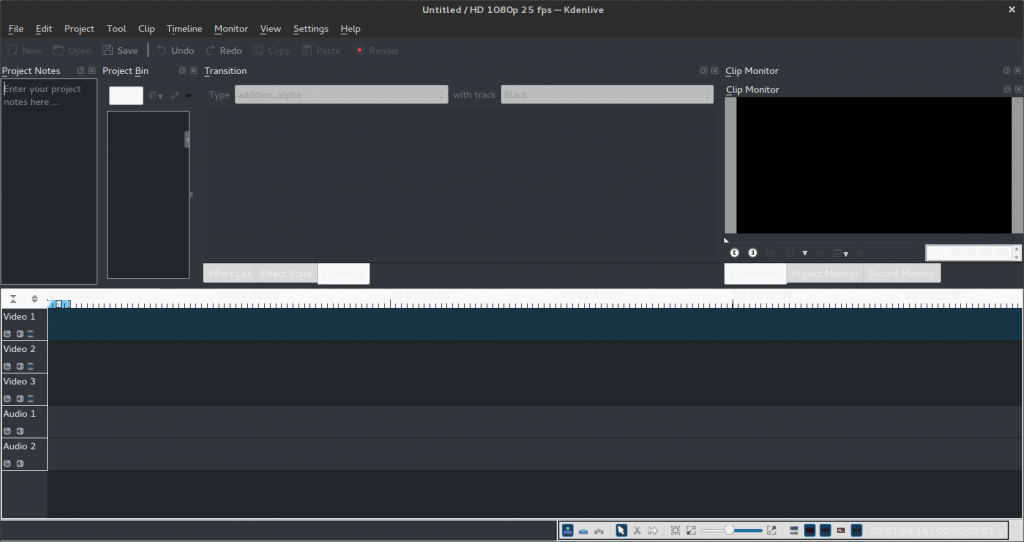Screen dimensions: 1024x542
Task: Select the Razor (scissors) tool in status bar
Action: coord(637,530)
